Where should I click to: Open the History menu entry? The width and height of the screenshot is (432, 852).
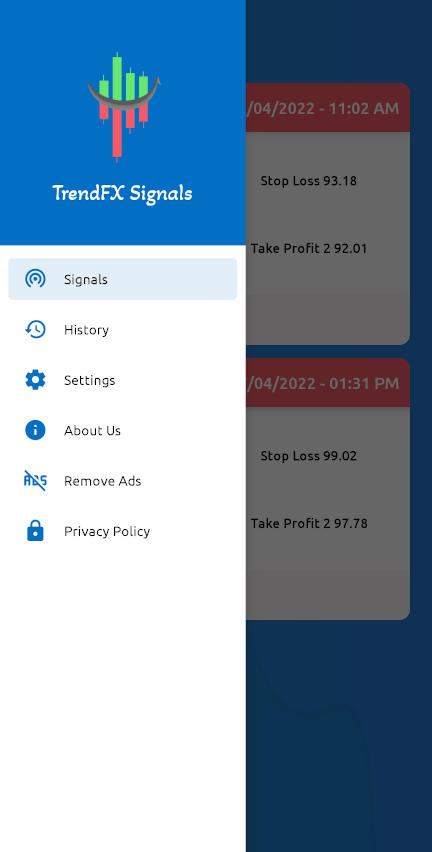coord(123,330)
